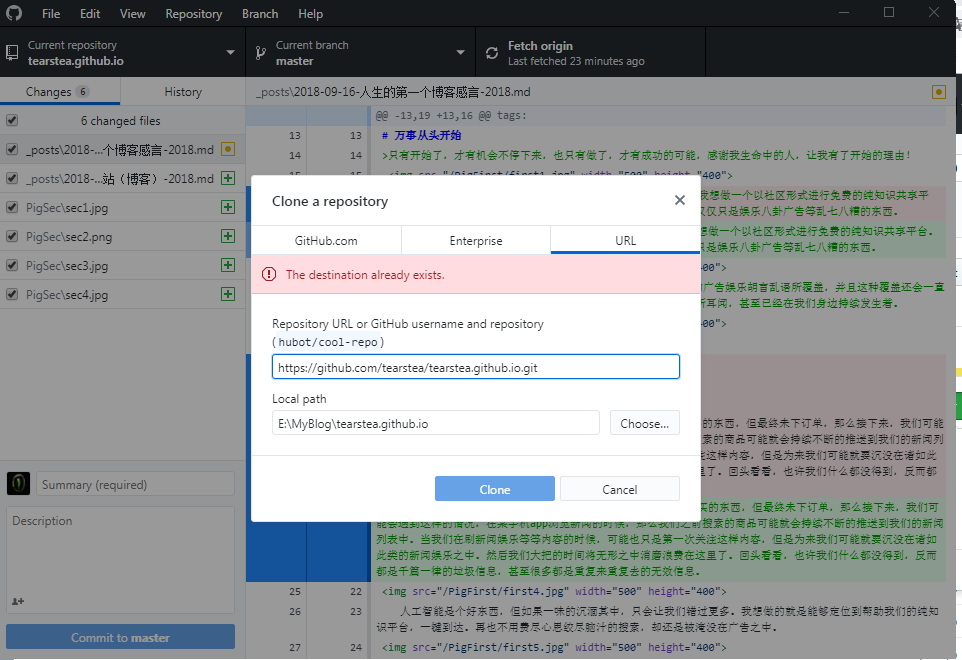Uncheck the PigSec\sec2.png checkbox
The width and height of the screenshot is (962, 660).
point(12,236)
